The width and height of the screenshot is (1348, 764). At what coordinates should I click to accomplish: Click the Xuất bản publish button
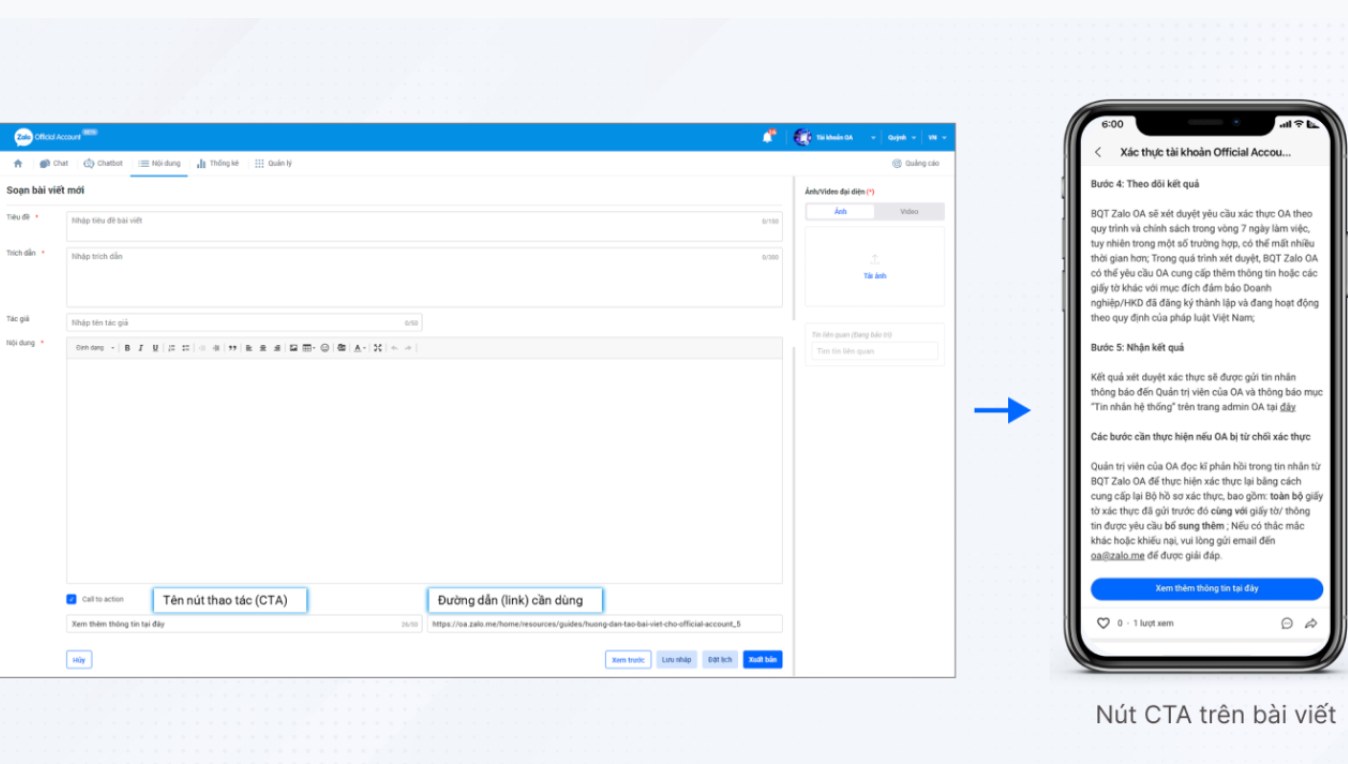point(763,660)
